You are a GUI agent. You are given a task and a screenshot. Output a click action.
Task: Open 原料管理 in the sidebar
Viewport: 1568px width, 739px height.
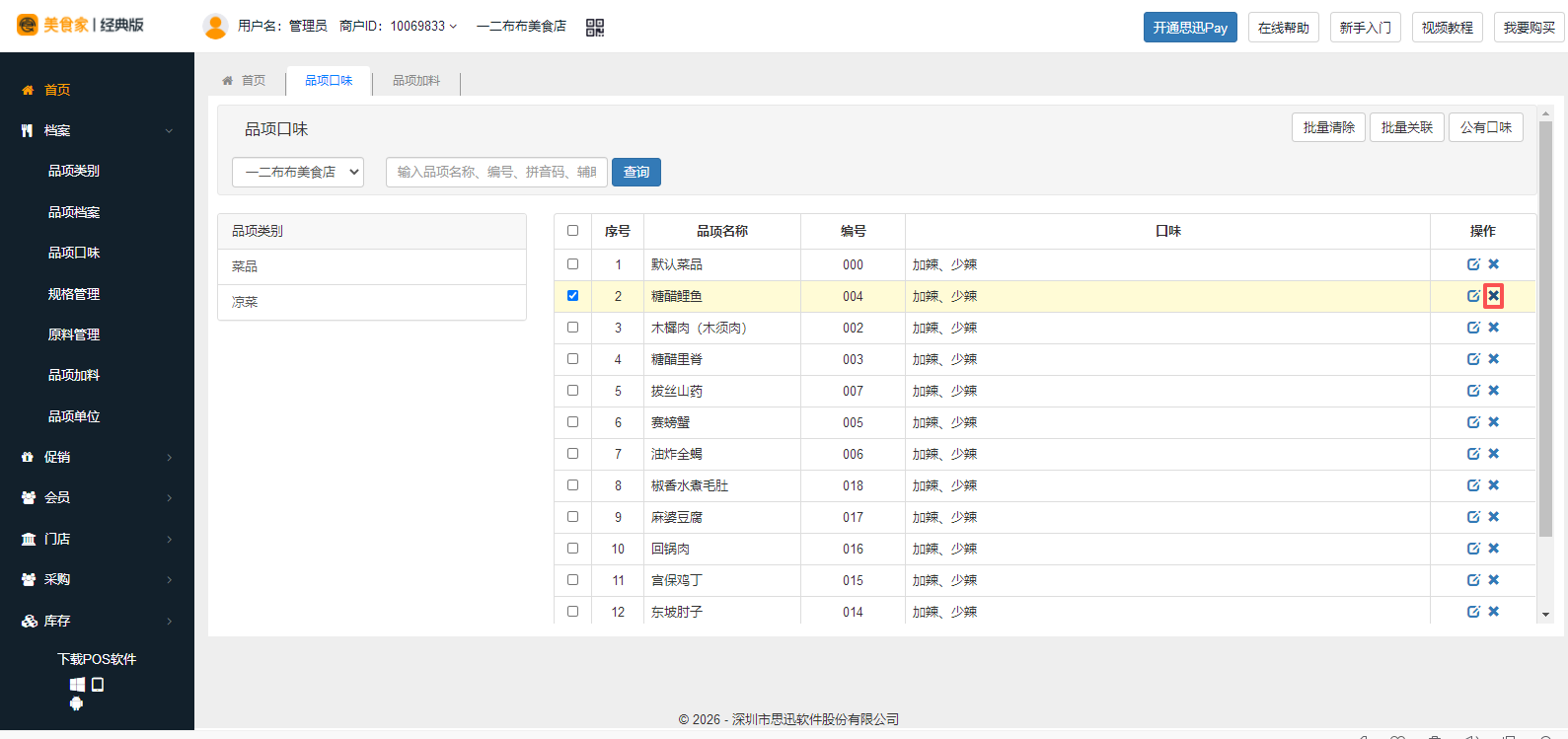tap(74, 334)
